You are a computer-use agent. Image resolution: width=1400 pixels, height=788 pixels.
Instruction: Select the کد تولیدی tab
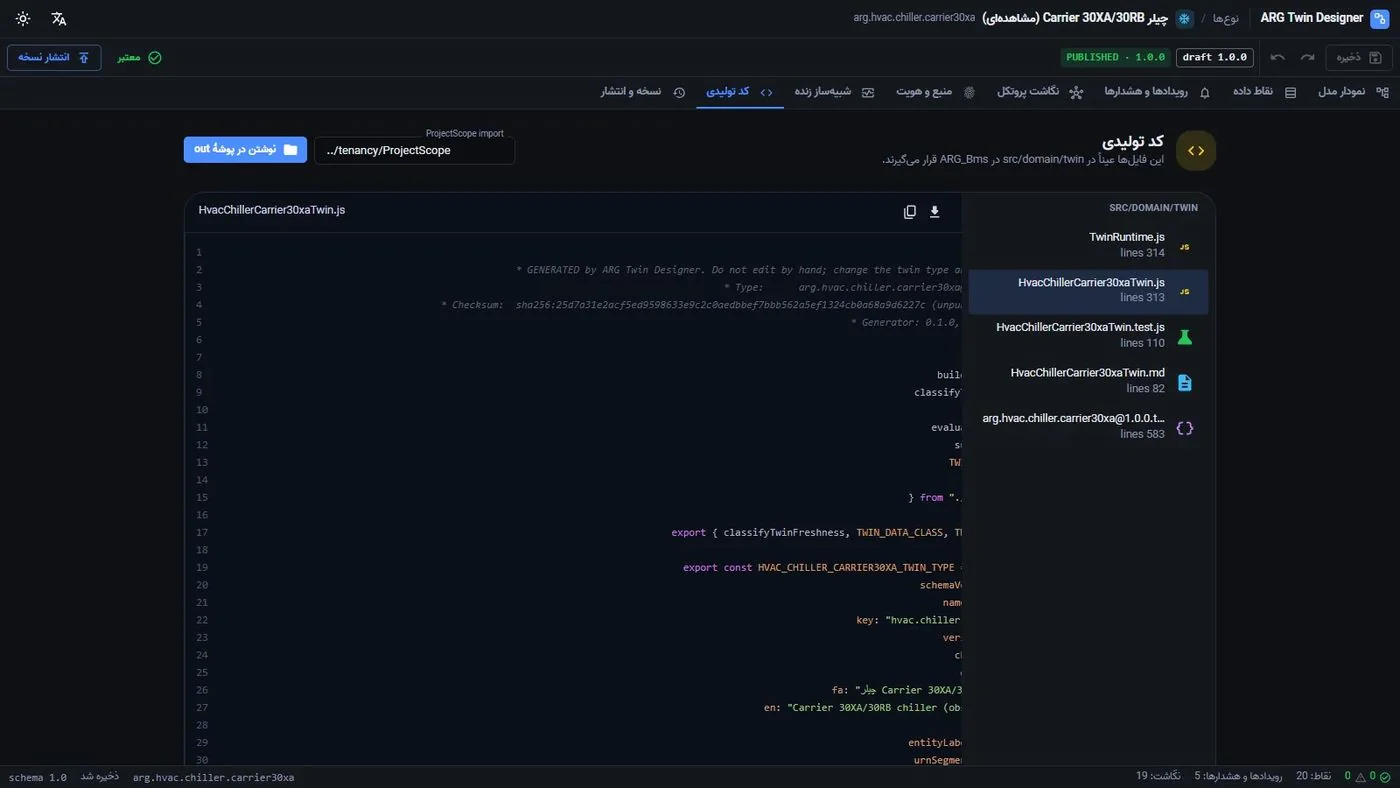740,92
